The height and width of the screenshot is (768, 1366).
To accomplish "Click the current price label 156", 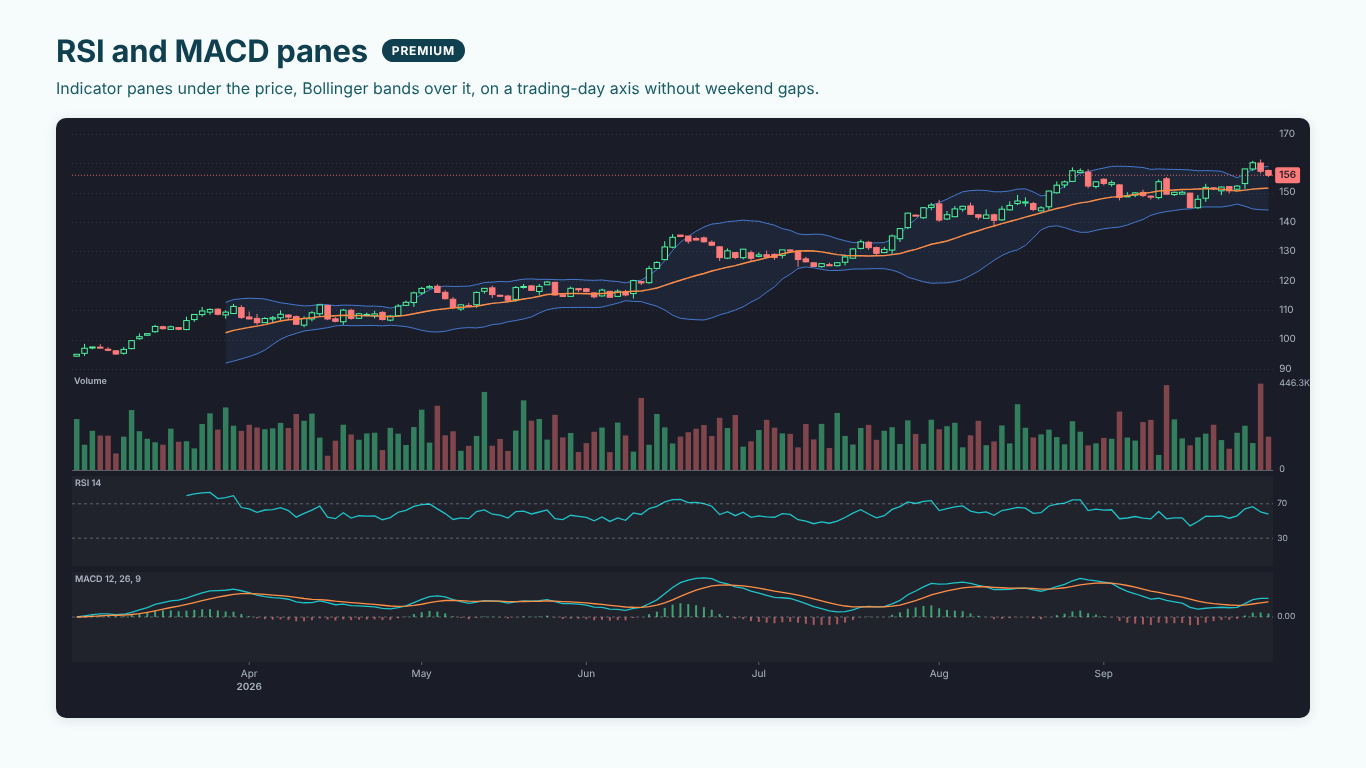I will pos(1287,175).
